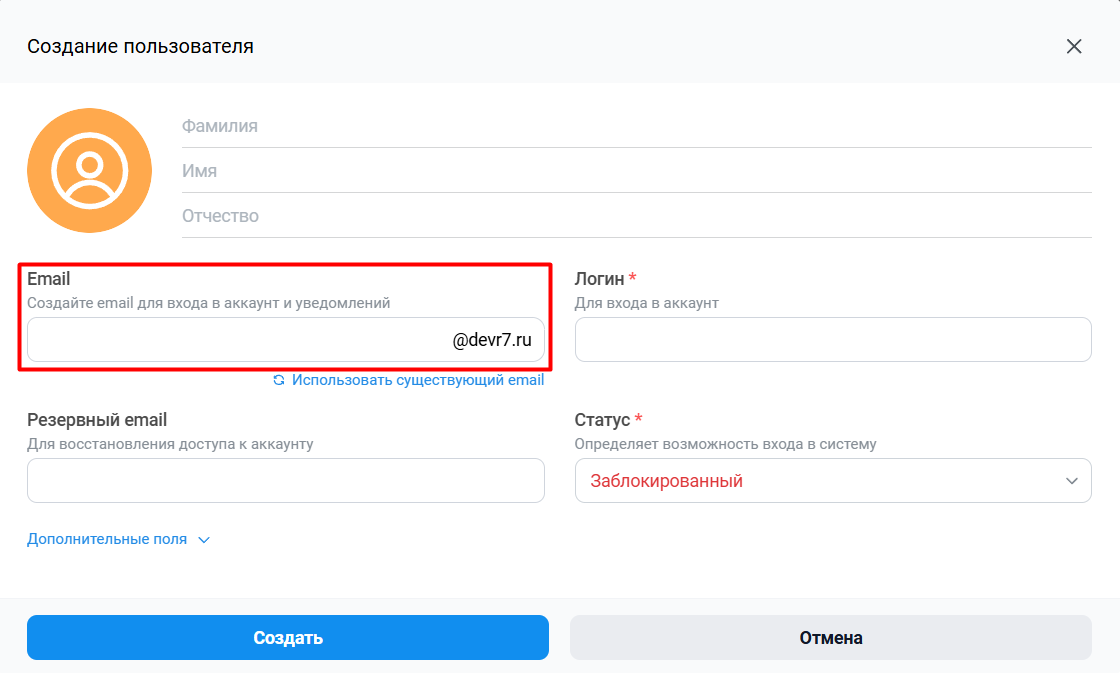Focus the Фамилия input field
The image size is (1120, 673).
pos(636,126)
